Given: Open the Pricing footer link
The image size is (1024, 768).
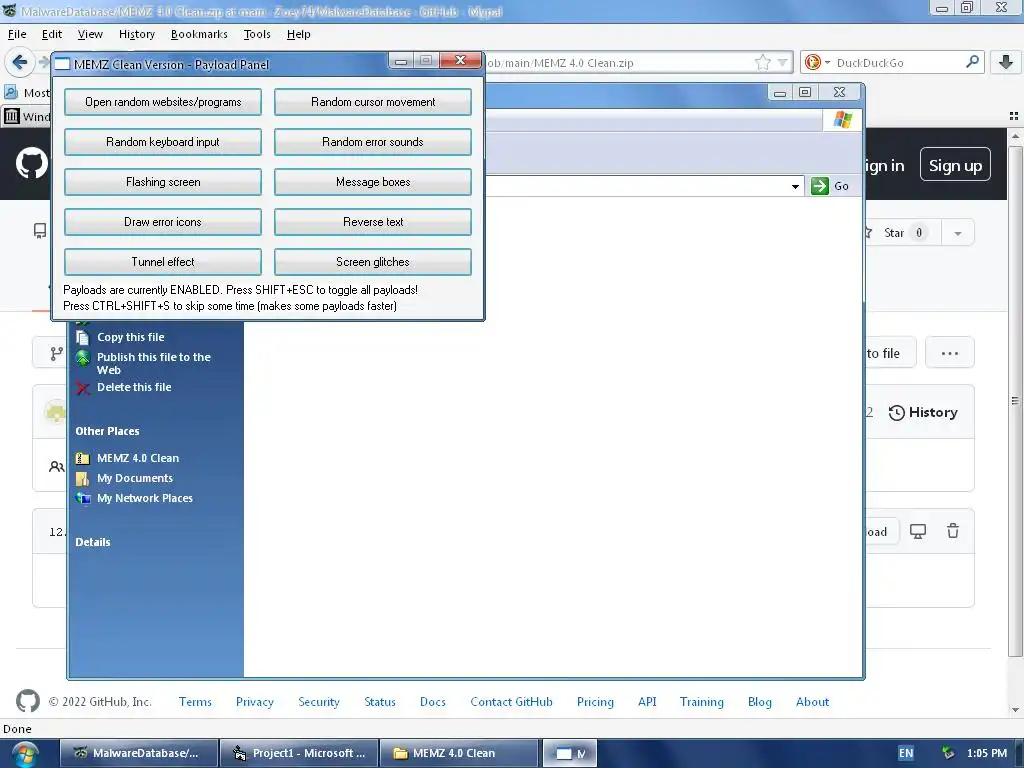Looking at the screenshot, I should point(595,702).
